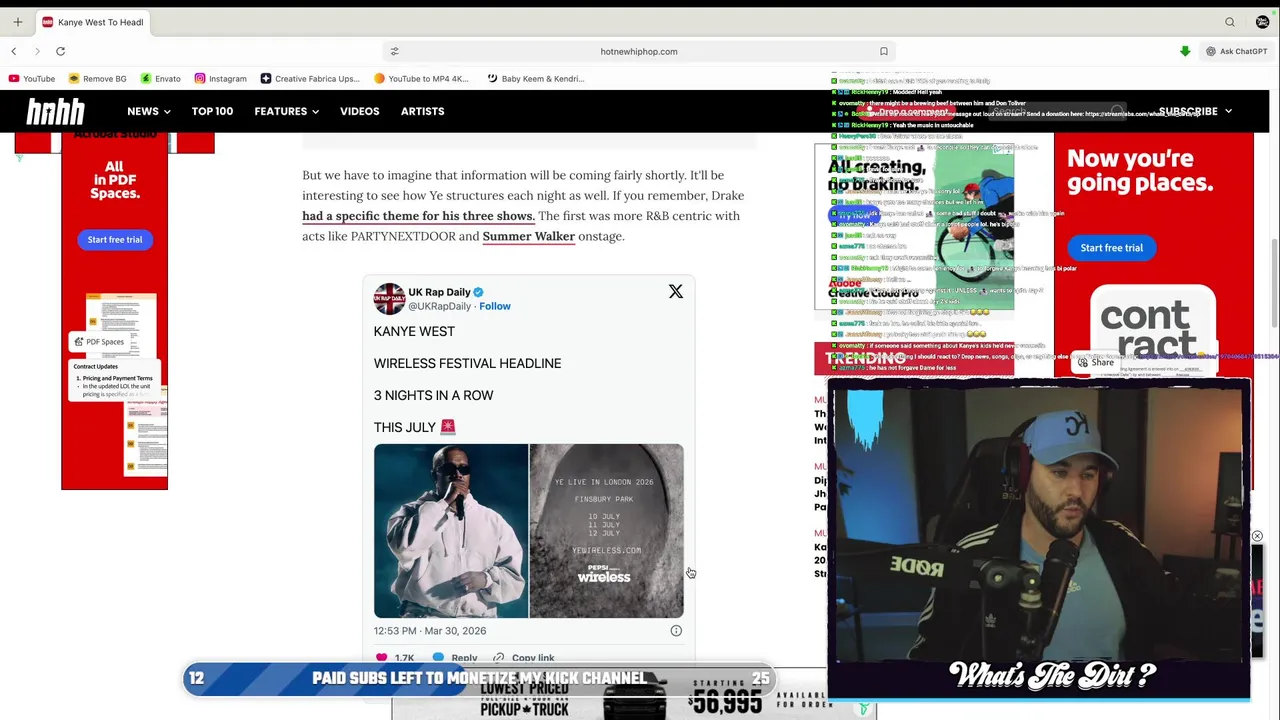
Task: Close the ad with the circled X icon
Action: tap(1257, 537)
